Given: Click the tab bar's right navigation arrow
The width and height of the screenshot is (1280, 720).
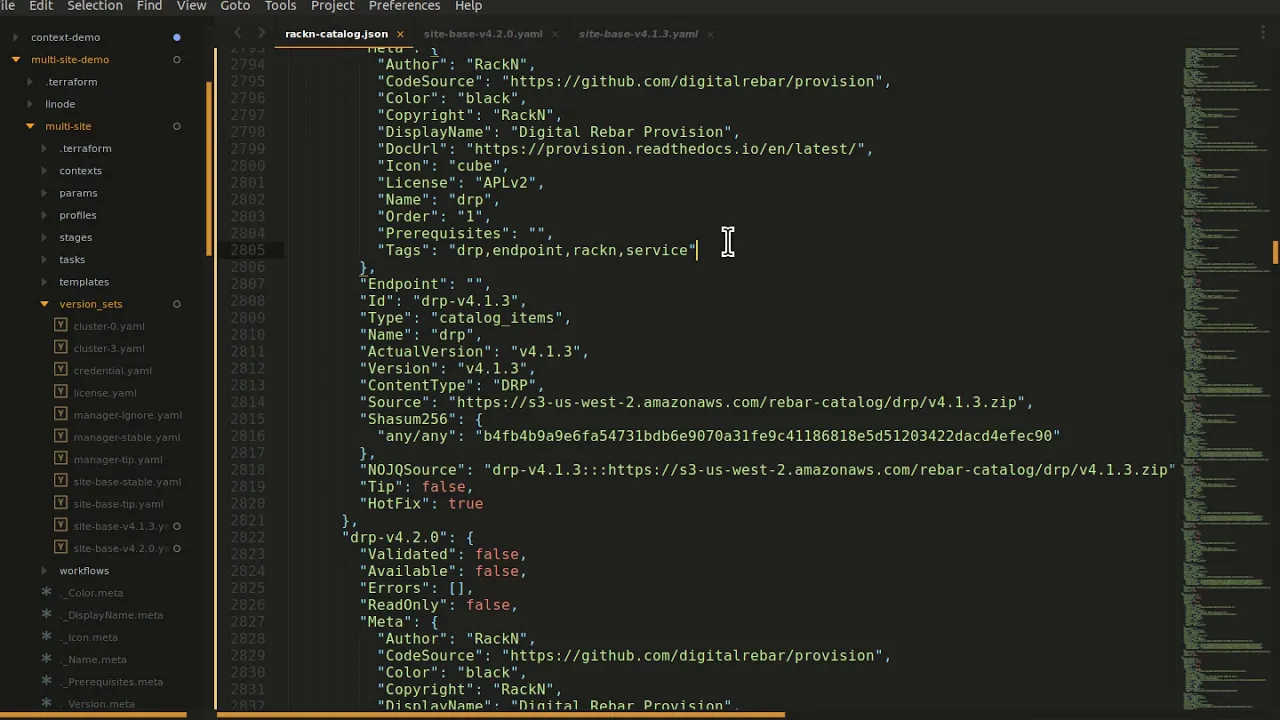Looking at the screenshot, I should click(263, 34).
